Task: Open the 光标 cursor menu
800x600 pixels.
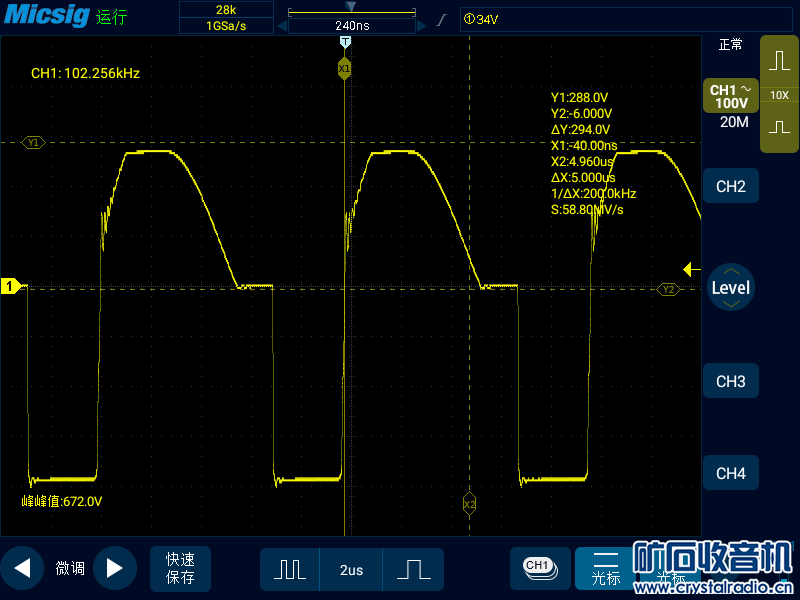Action: [x=606, y=568]
